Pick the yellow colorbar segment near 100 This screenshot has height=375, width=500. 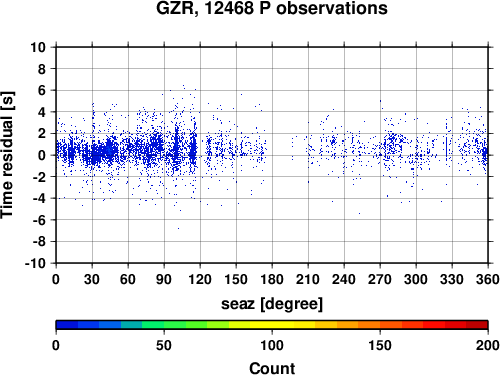click(x=272, y=325)
